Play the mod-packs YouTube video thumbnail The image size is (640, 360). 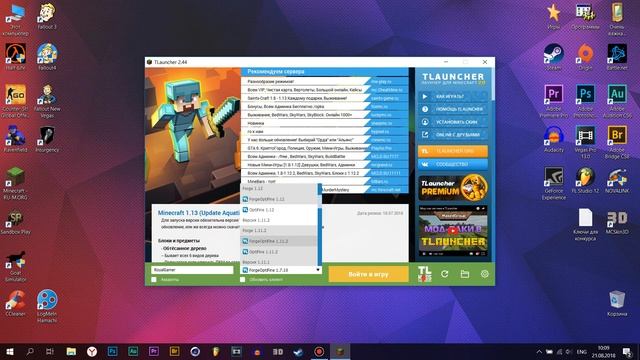point(453,231)
